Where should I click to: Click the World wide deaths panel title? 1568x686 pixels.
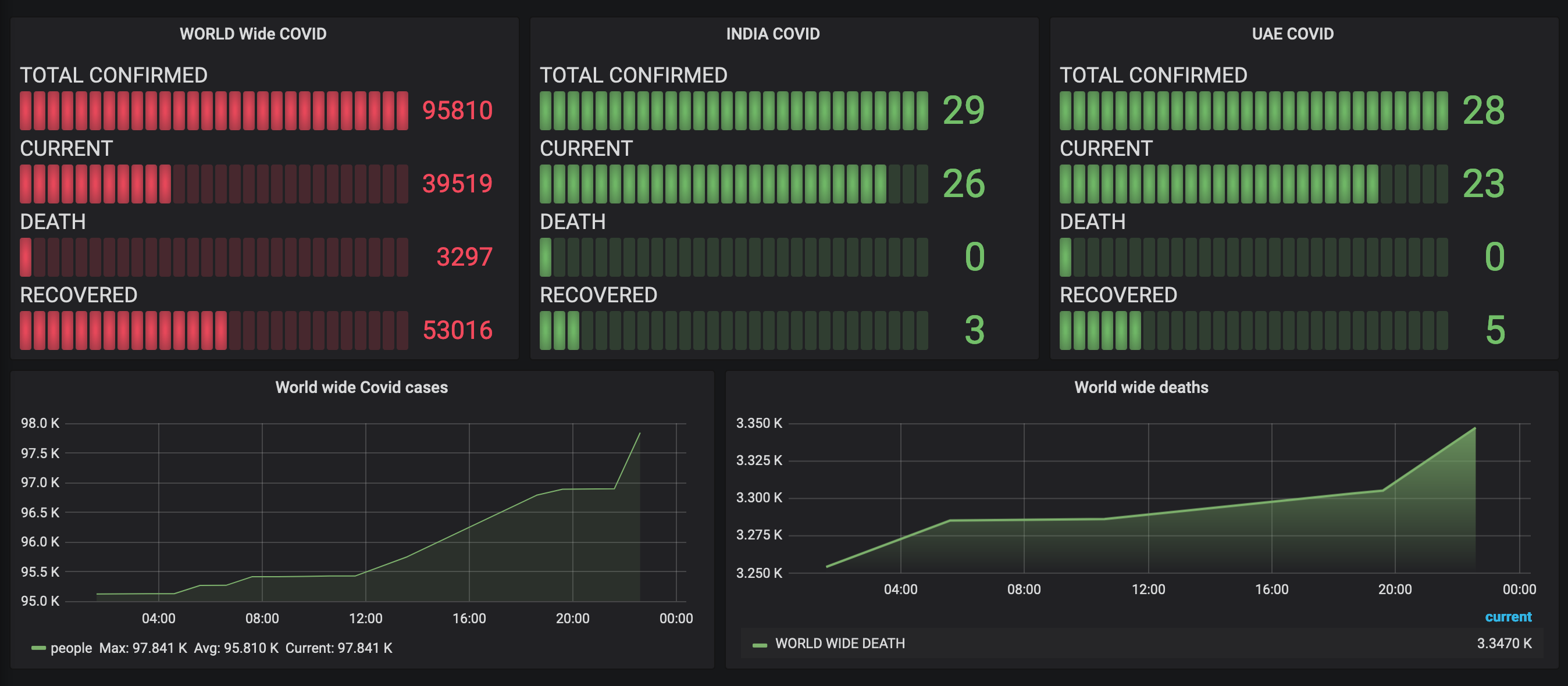[1141, 387]
